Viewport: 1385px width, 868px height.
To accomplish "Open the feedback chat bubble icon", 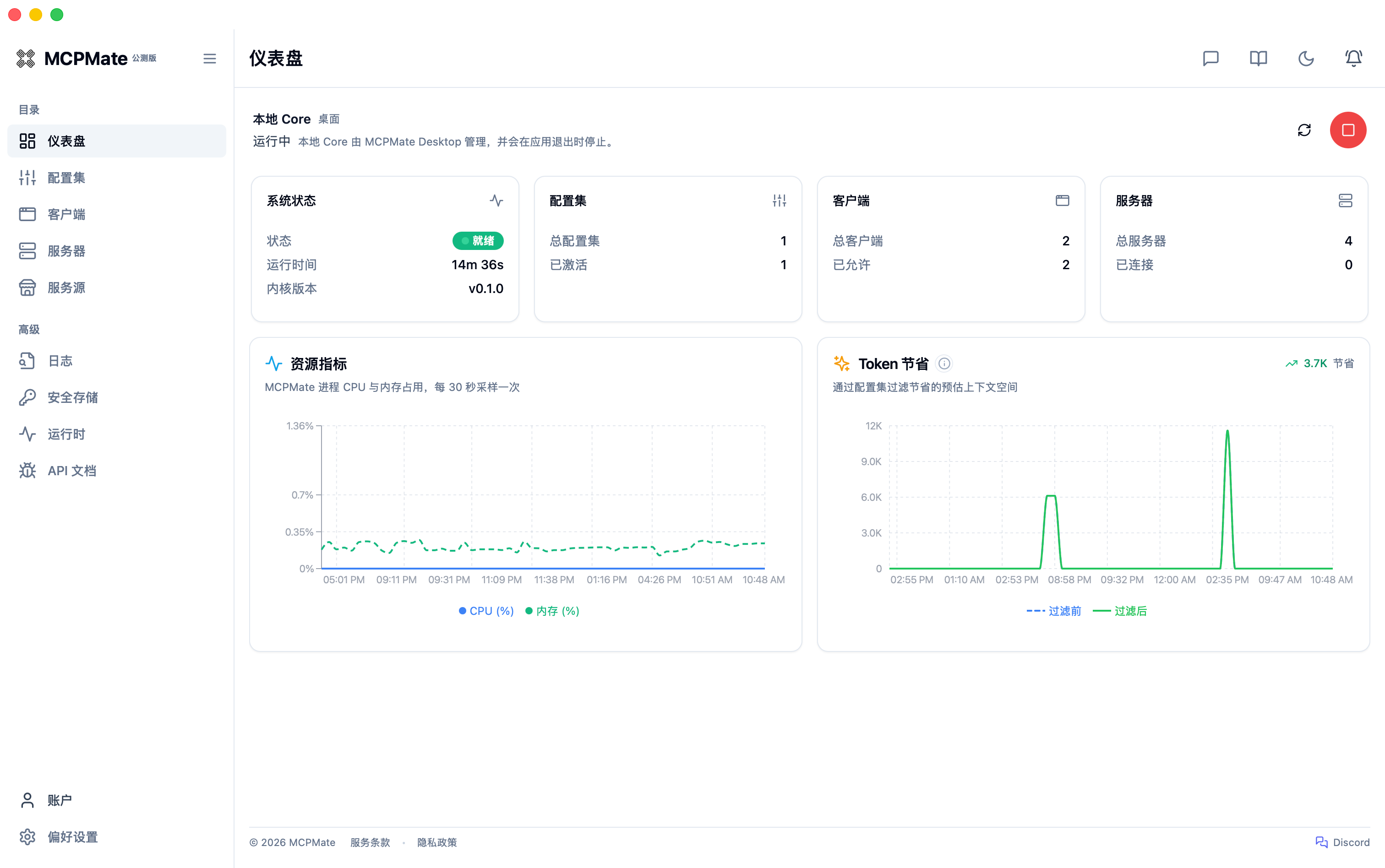I will point(1211,59).
